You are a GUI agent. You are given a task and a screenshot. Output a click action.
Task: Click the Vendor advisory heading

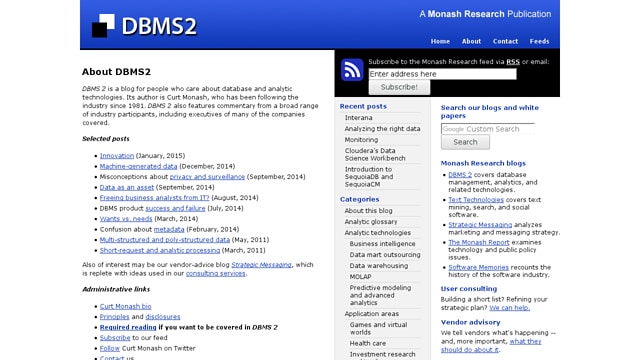click(x=470, y=322)
